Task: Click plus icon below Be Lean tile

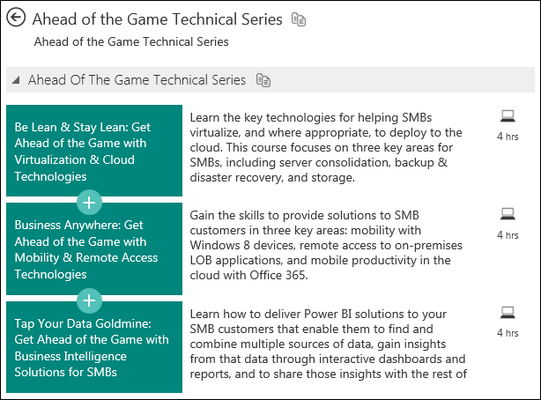Action: pyautogui.click(x=89, y=202)
